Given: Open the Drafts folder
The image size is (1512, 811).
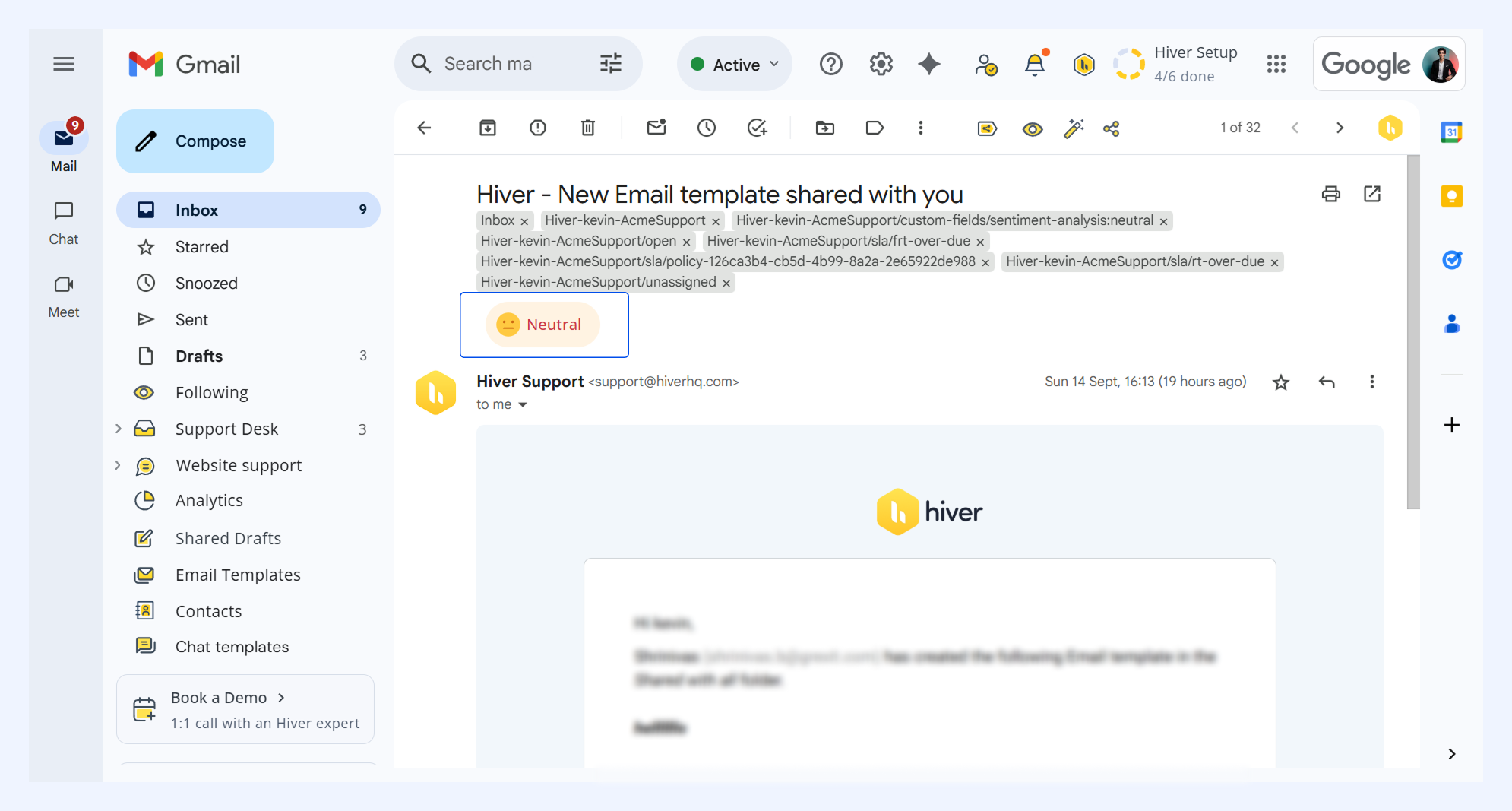Looking at the screenshot, I should click(248, 356).
